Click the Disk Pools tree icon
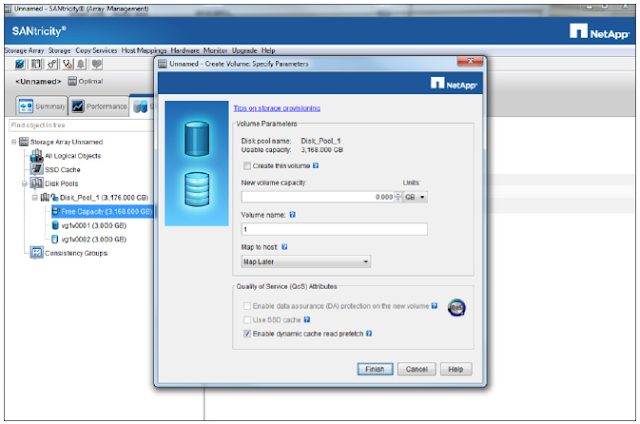 (x=37, y=183)
